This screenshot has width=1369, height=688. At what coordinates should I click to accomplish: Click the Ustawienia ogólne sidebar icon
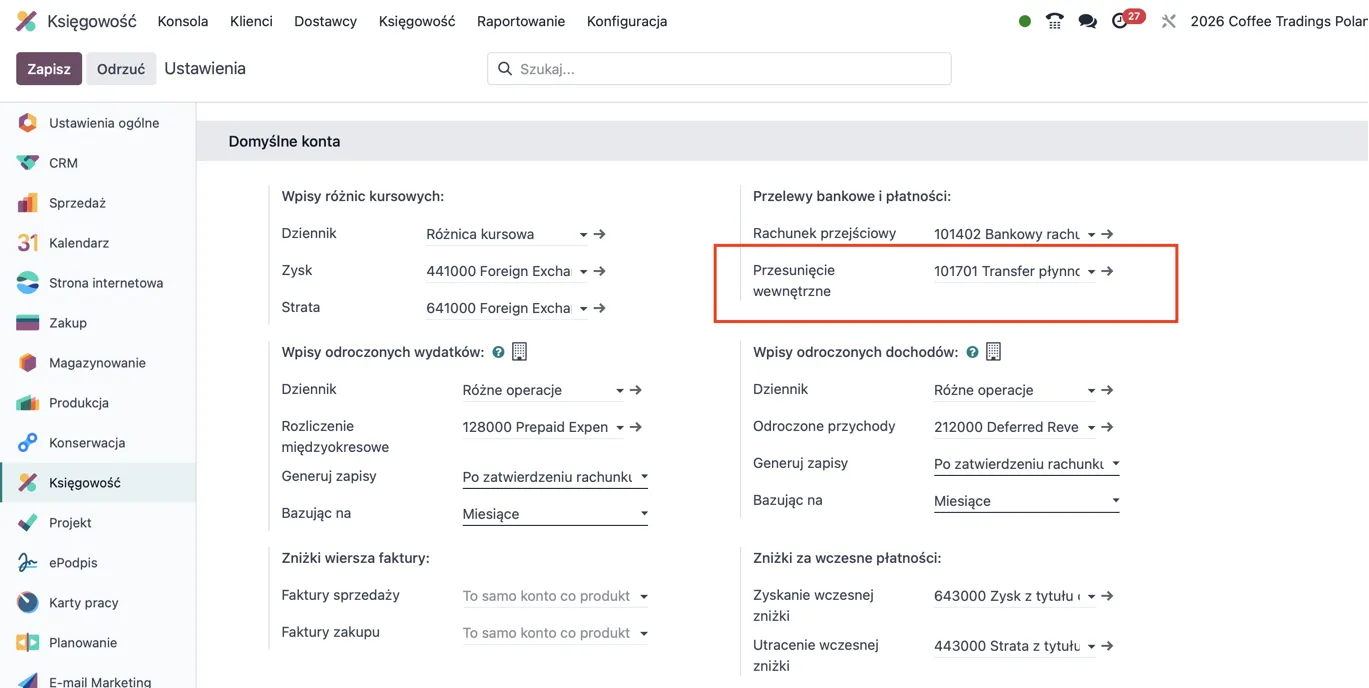click(x=28, y=123)
